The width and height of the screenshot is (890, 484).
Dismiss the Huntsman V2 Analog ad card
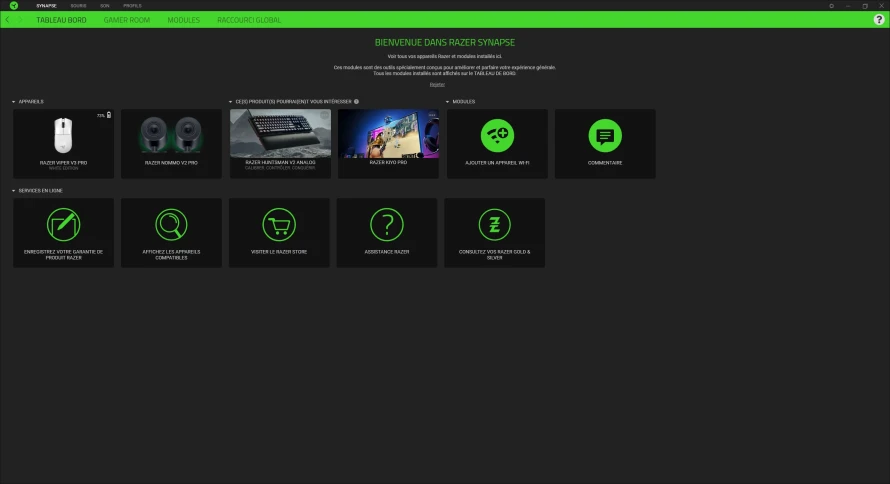325,115
